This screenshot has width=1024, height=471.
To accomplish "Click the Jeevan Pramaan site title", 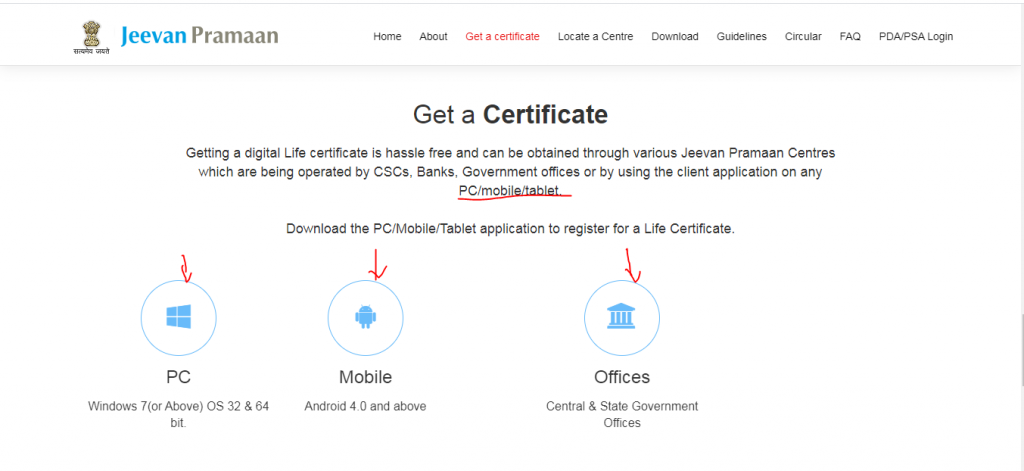I will [x=199, y=37].
